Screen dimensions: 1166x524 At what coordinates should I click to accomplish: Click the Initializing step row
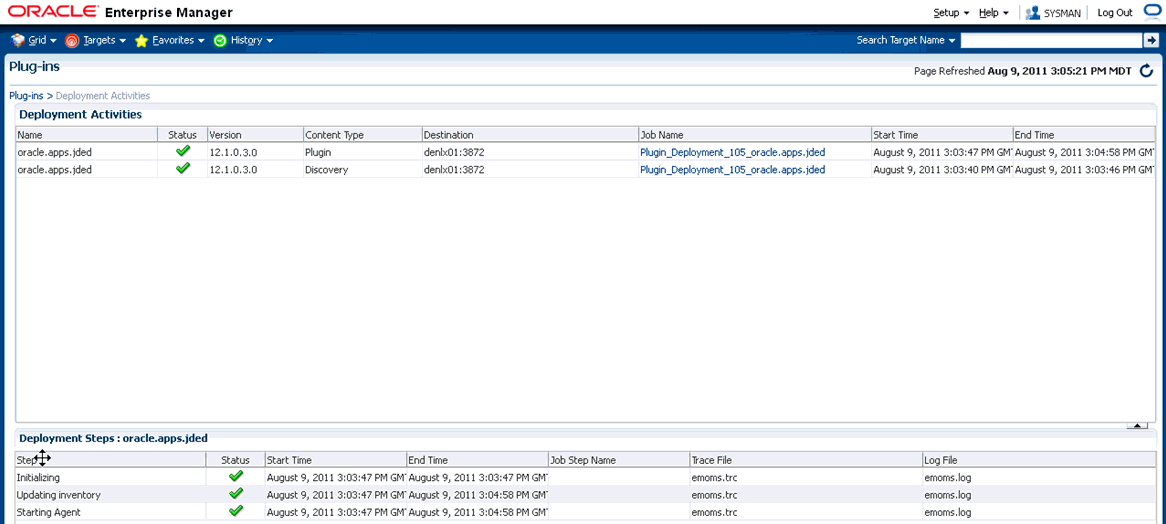click(x=585, y=477)
